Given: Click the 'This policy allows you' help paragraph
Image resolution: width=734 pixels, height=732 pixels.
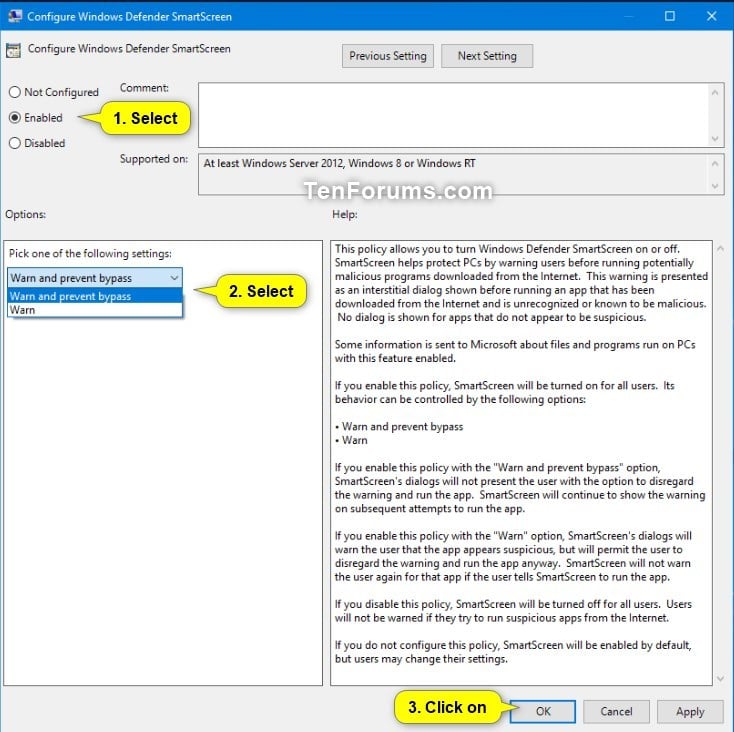Looking at the screenshot, I should pyautogui.click(x=521, y=283).
